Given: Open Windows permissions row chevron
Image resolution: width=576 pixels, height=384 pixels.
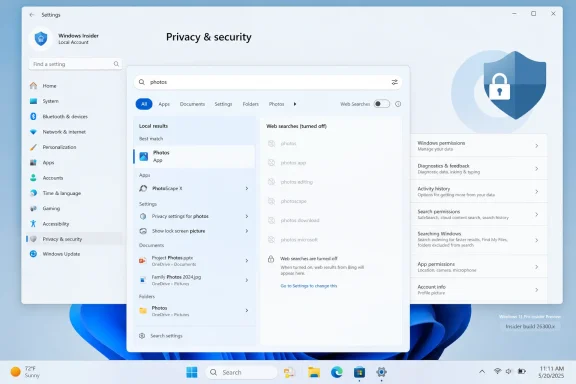Looking at the screenshot, I should (x=537, y=146).
